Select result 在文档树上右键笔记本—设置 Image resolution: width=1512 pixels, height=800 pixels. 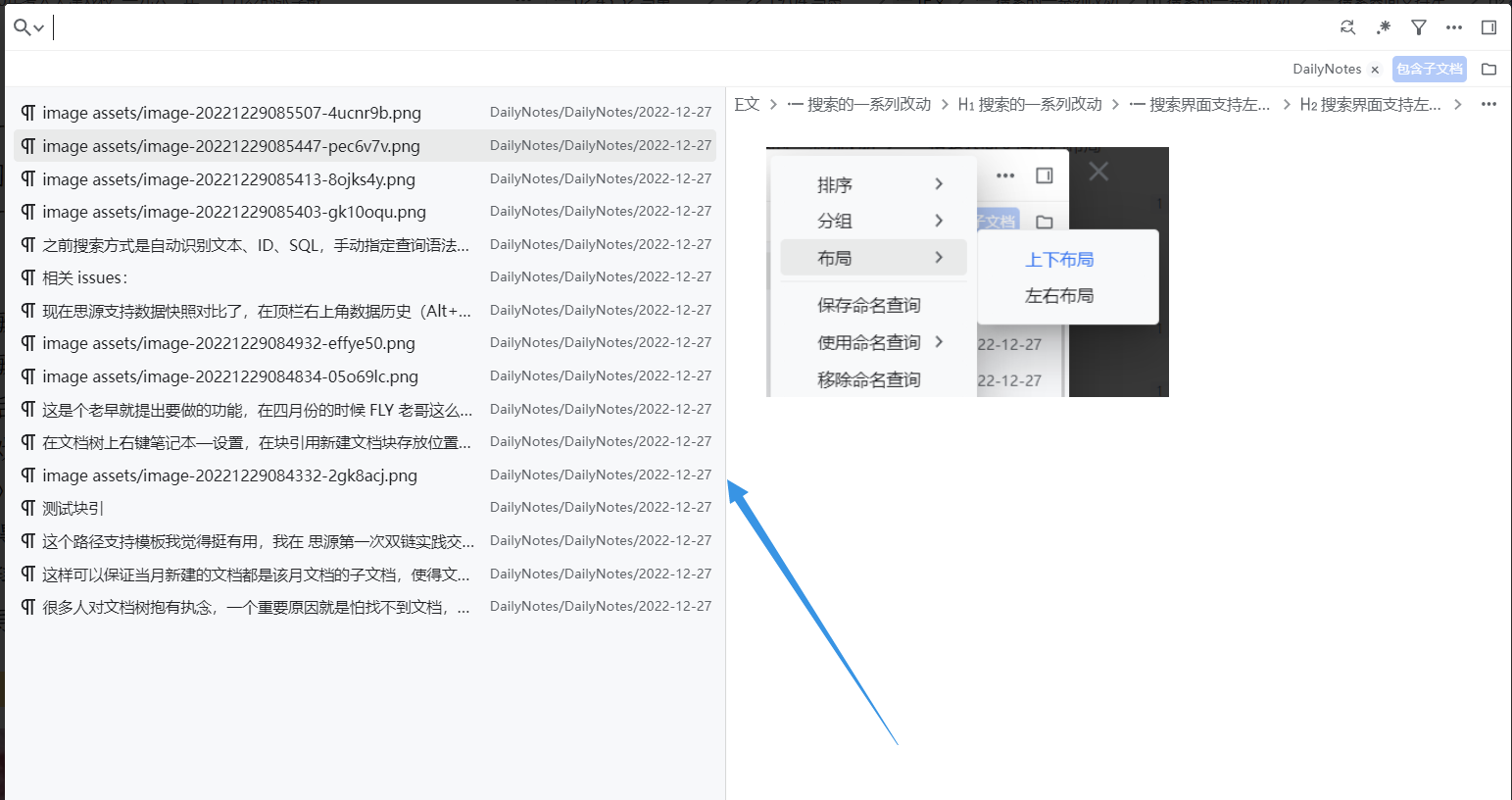[365, 442]
